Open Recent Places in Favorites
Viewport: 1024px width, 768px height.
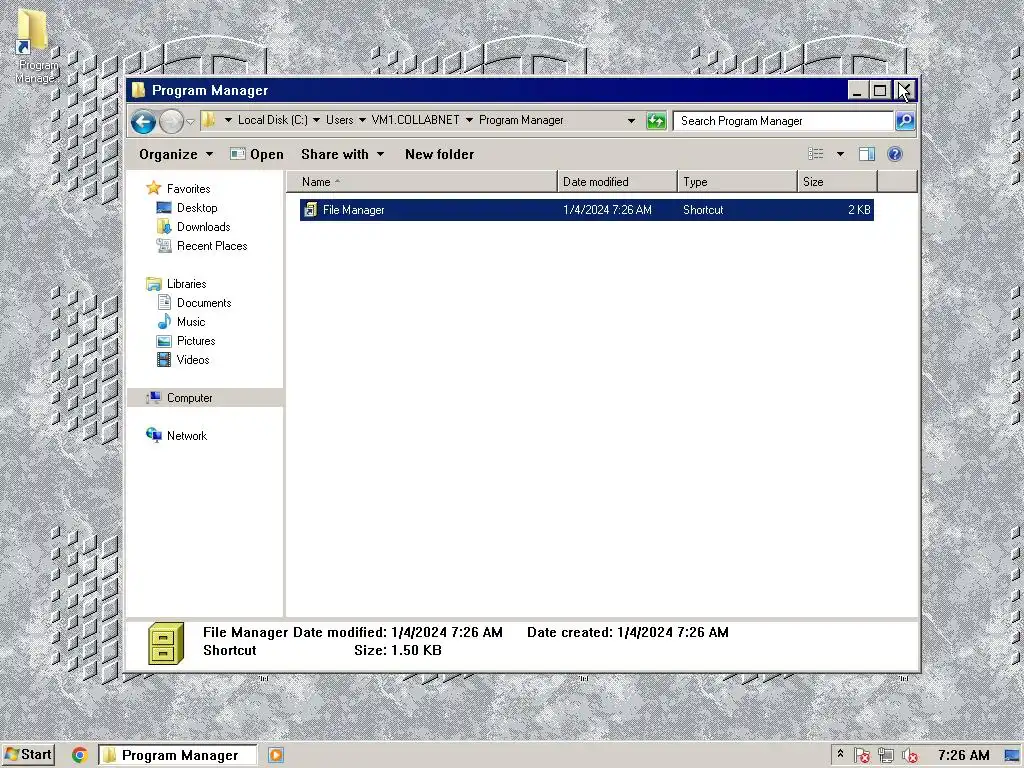(x=212, y=246)
